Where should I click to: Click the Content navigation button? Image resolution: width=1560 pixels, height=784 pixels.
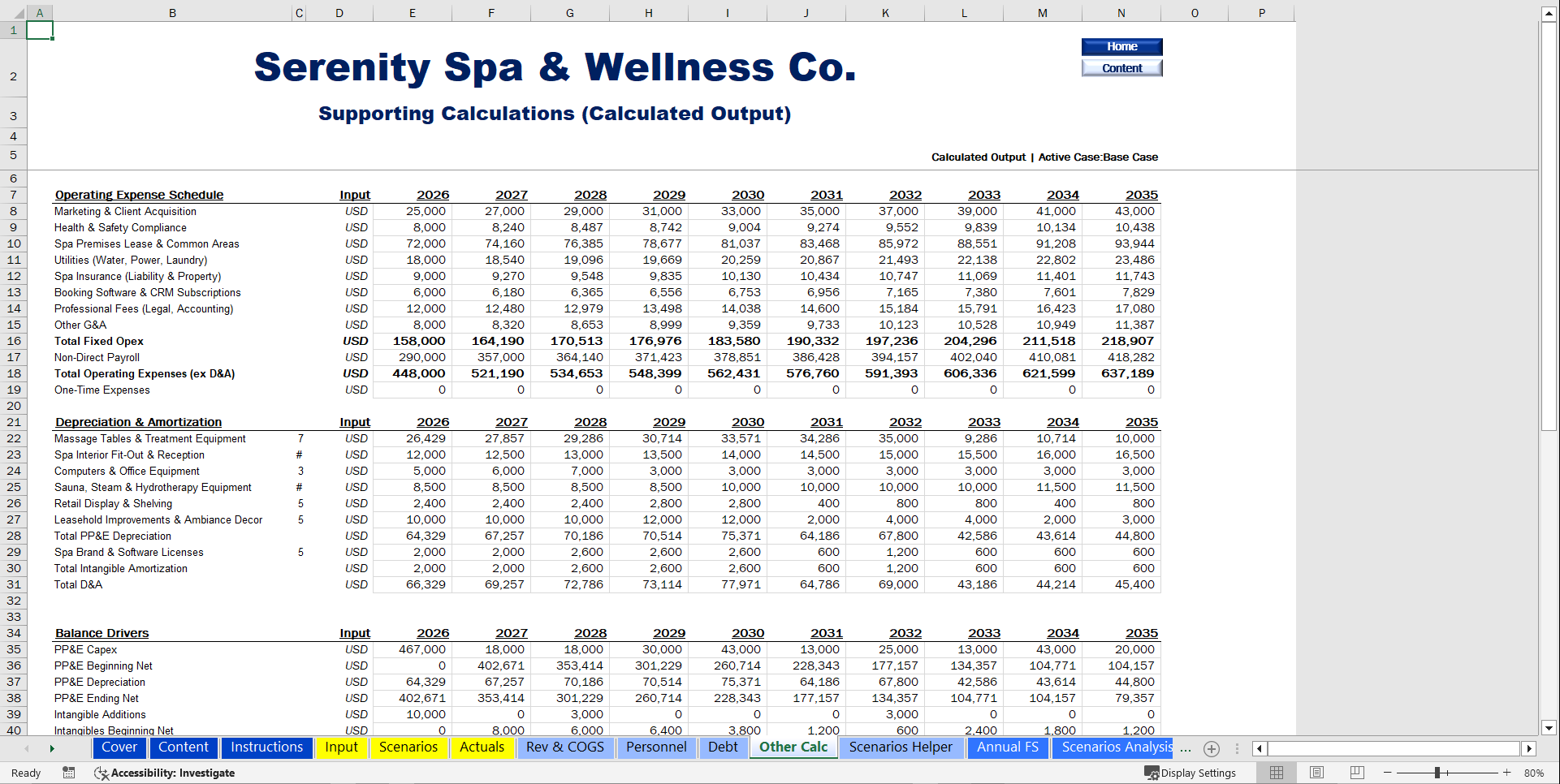coord(1121,68)
